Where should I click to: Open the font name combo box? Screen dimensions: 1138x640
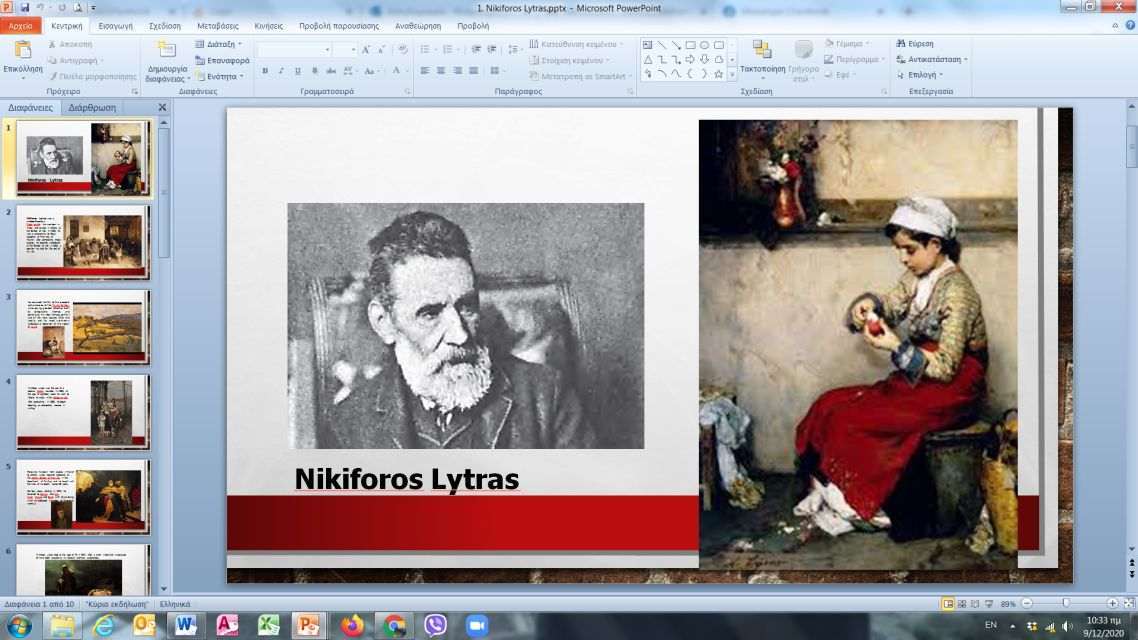click(x=294, y=49)
